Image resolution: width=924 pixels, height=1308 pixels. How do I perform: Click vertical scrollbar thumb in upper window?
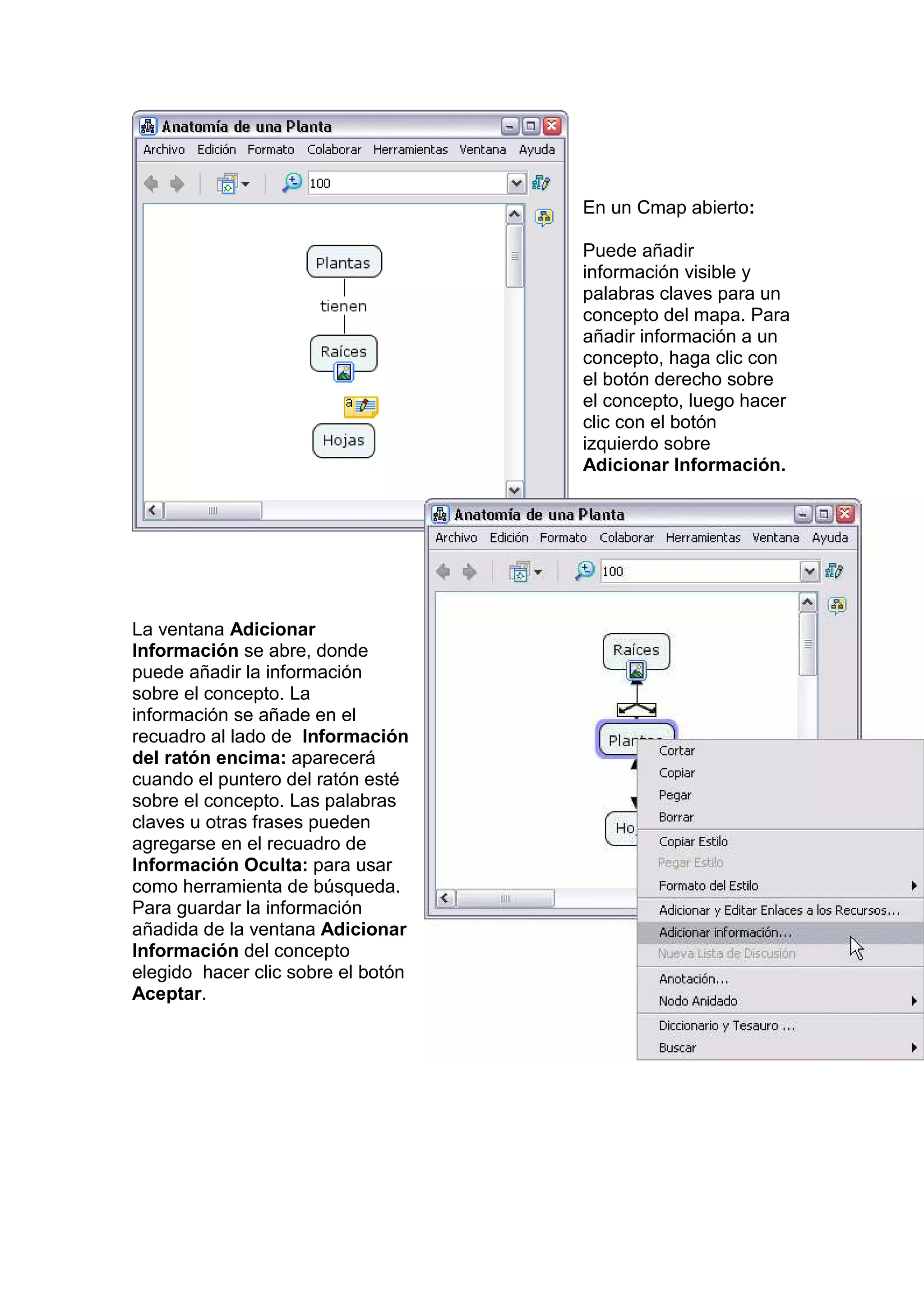coord(515,256)
